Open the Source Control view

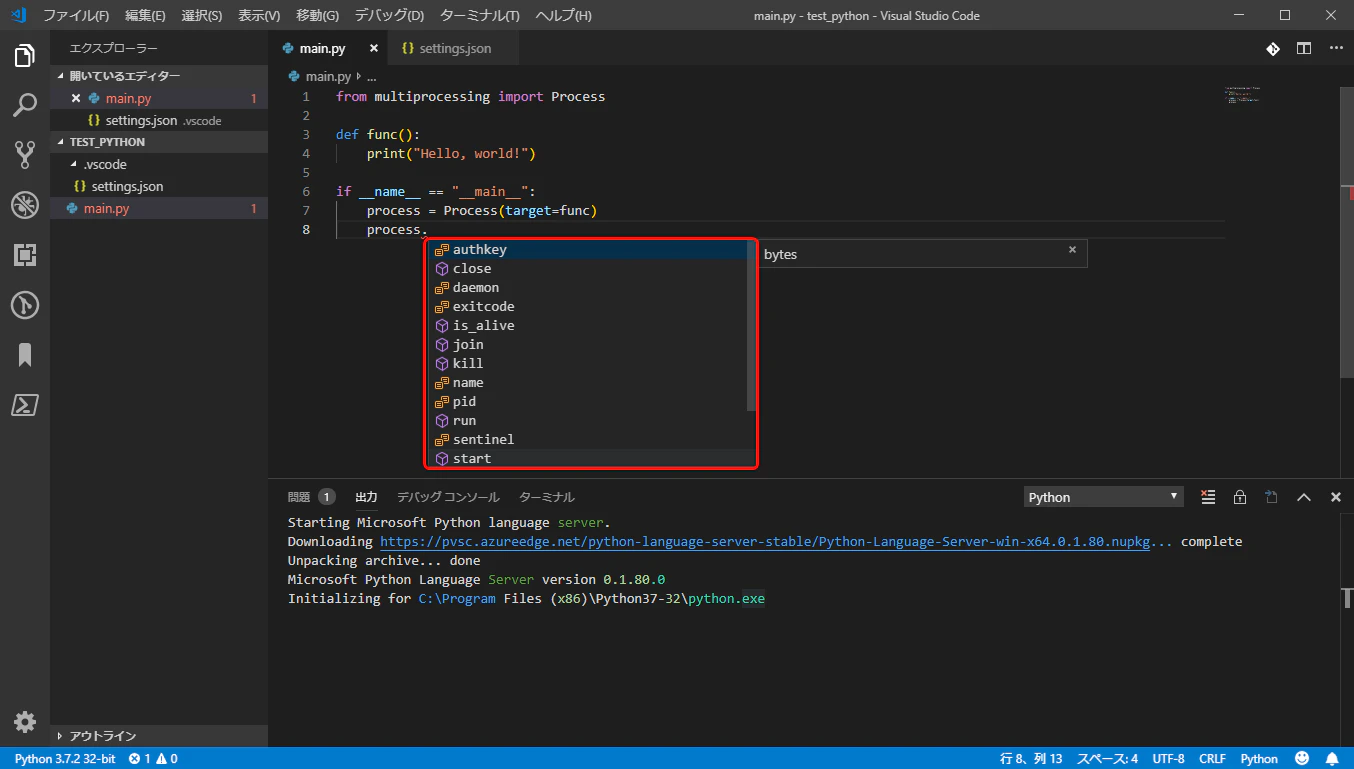click(25, 155)
